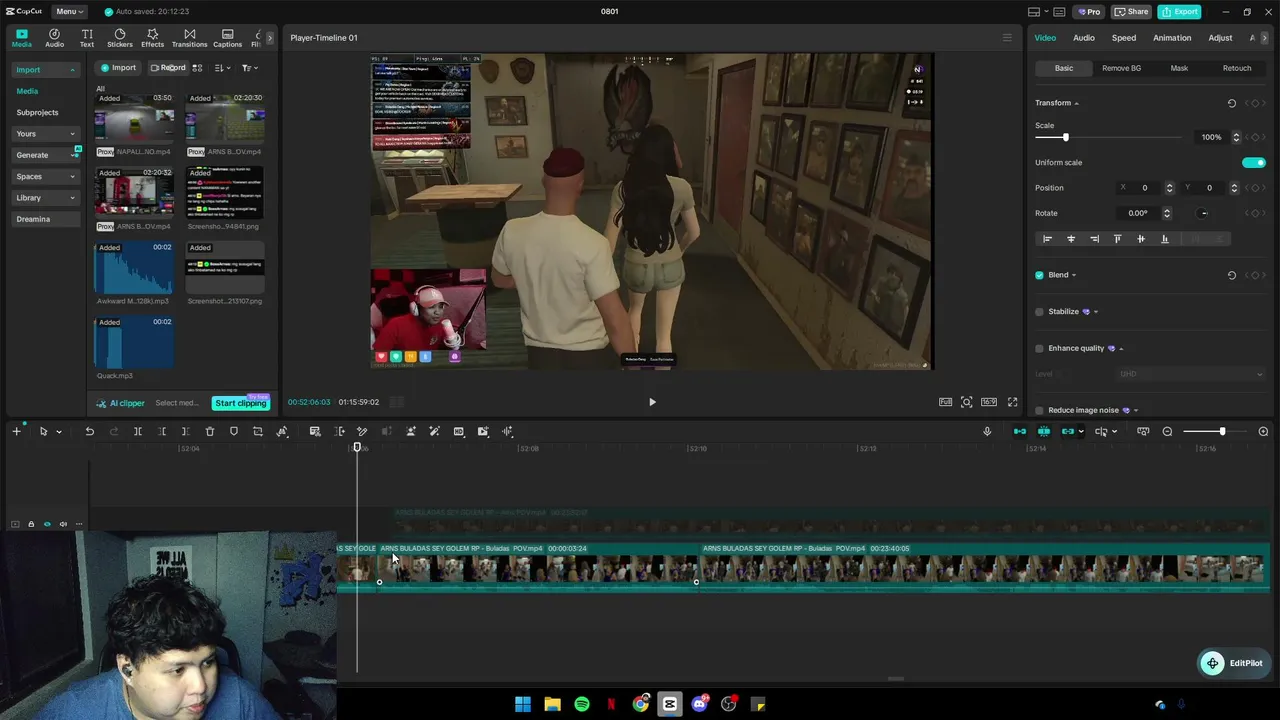Open the Captions tab
Image resolution: width=1280 pixels, height=720 pixels.
point(227,38)
